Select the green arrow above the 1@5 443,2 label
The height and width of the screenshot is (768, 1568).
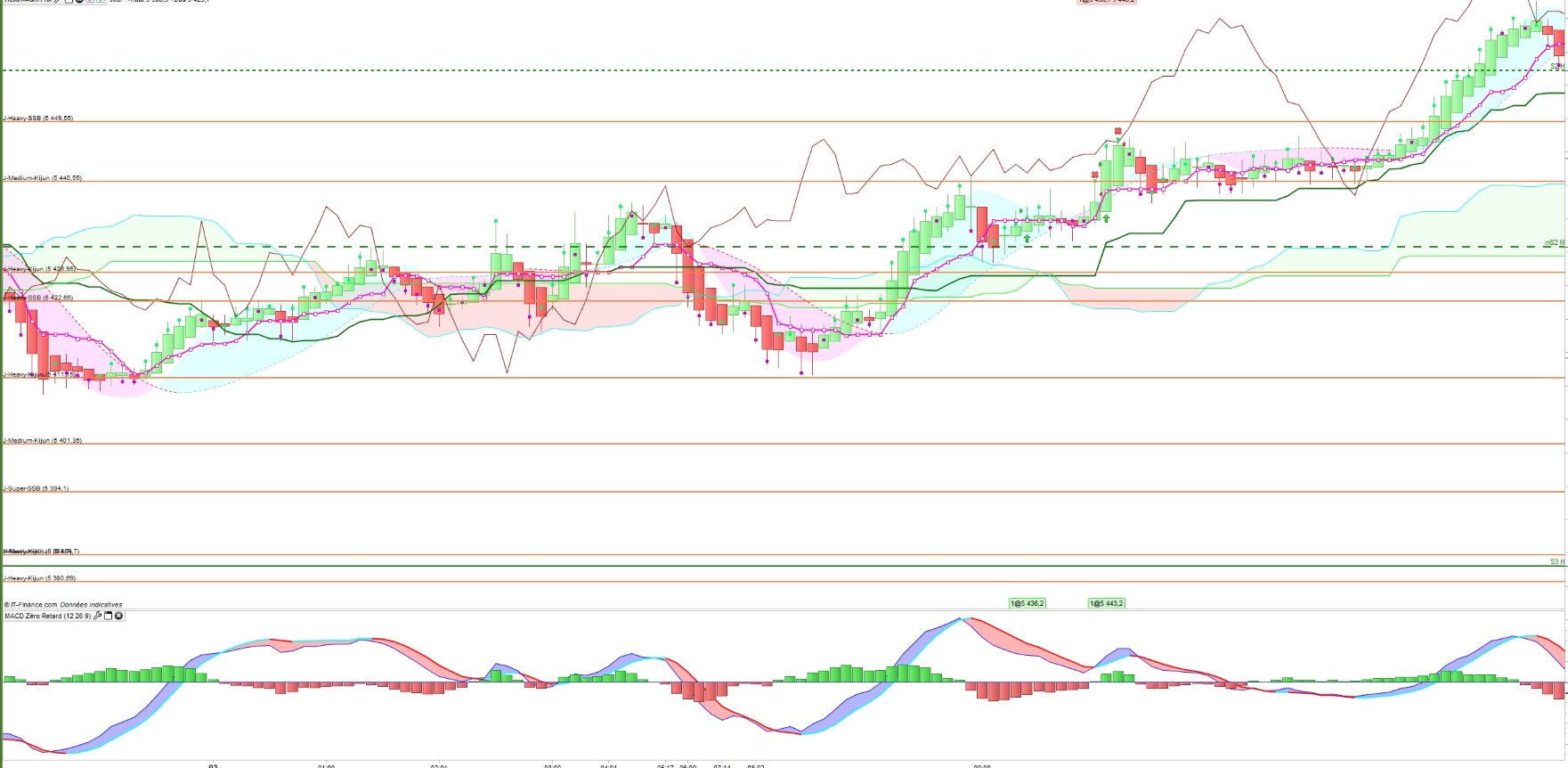coord(1107,217)
